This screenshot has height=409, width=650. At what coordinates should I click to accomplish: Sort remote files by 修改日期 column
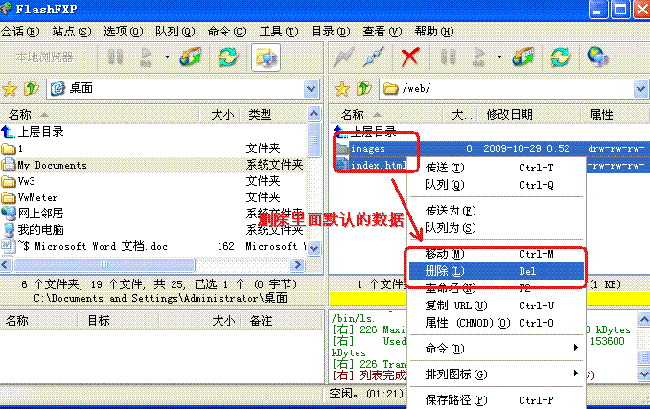528,114
